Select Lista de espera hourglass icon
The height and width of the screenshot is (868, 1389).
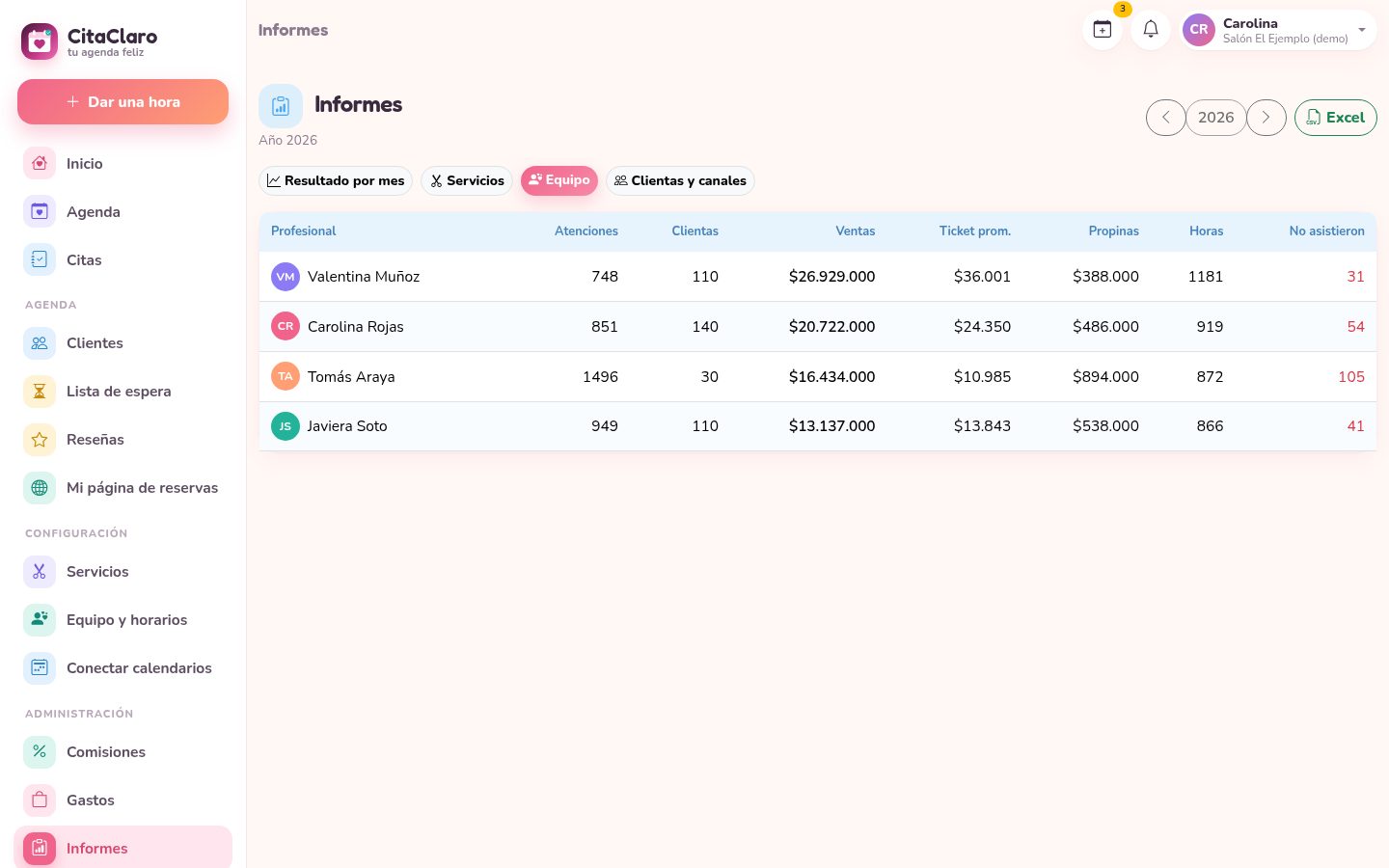pos(40,391)
